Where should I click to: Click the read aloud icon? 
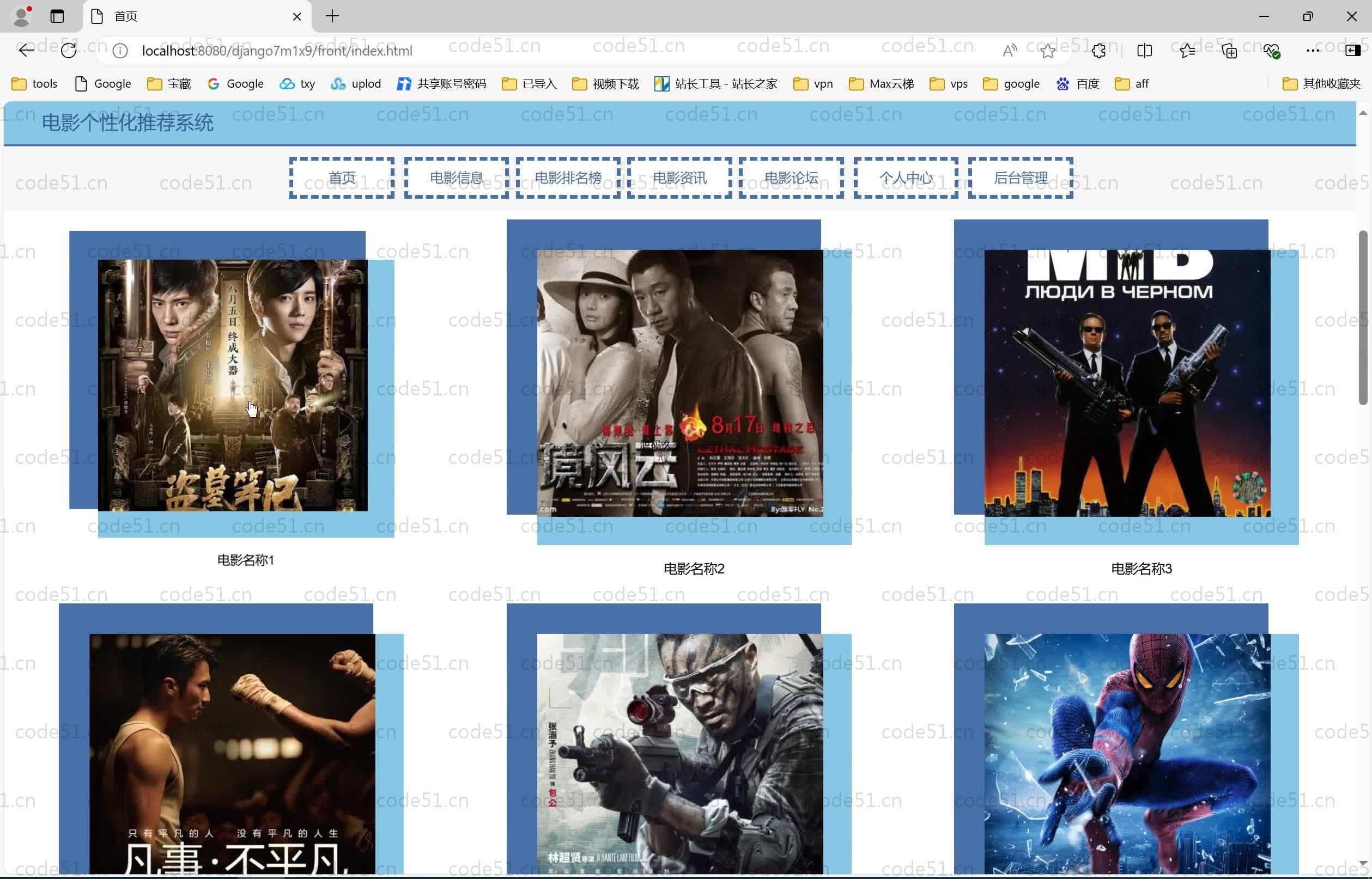coord(1010,51)
